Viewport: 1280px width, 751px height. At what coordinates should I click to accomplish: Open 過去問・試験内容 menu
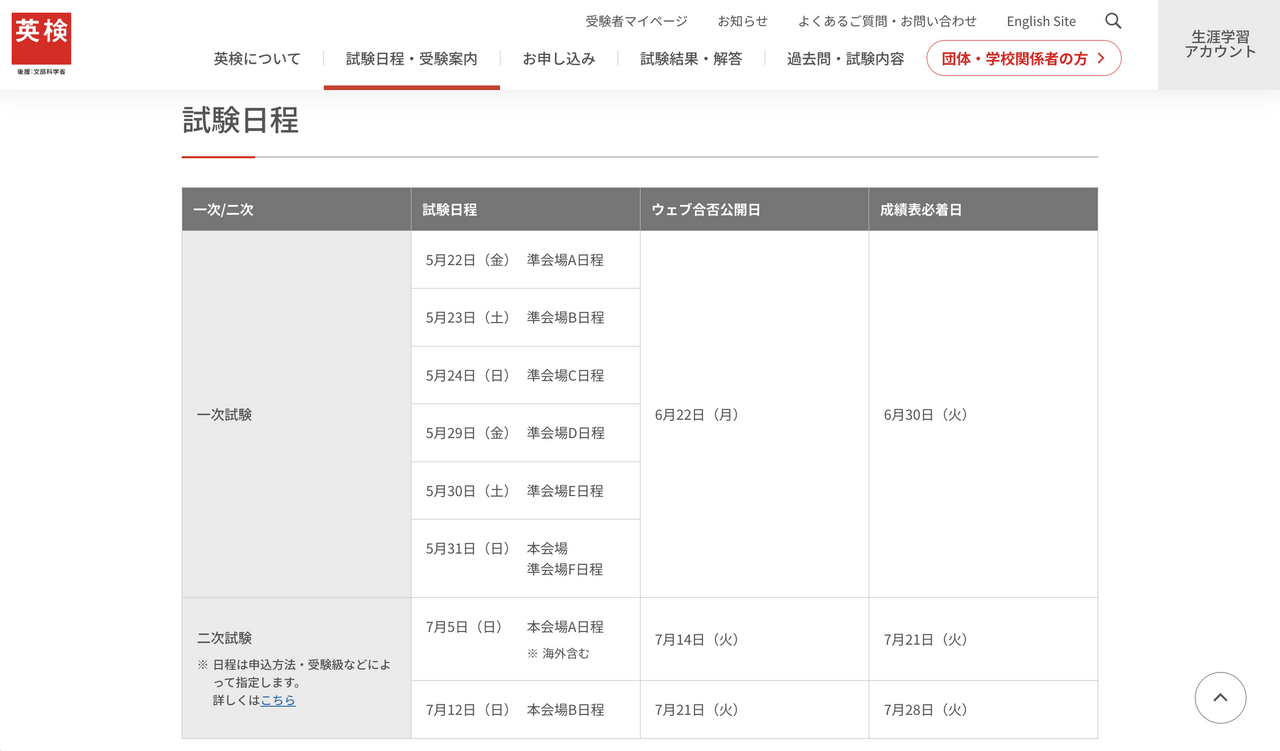(x=845, y=59)
